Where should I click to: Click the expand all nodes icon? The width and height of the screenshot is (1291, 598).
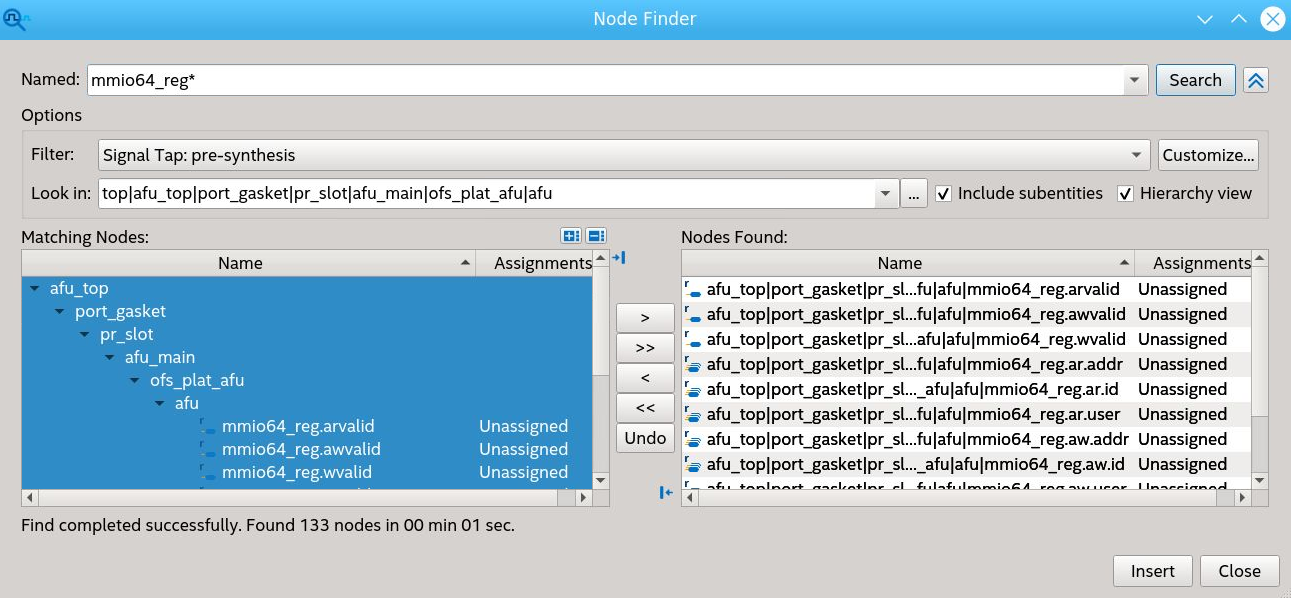tap(571, 236)
